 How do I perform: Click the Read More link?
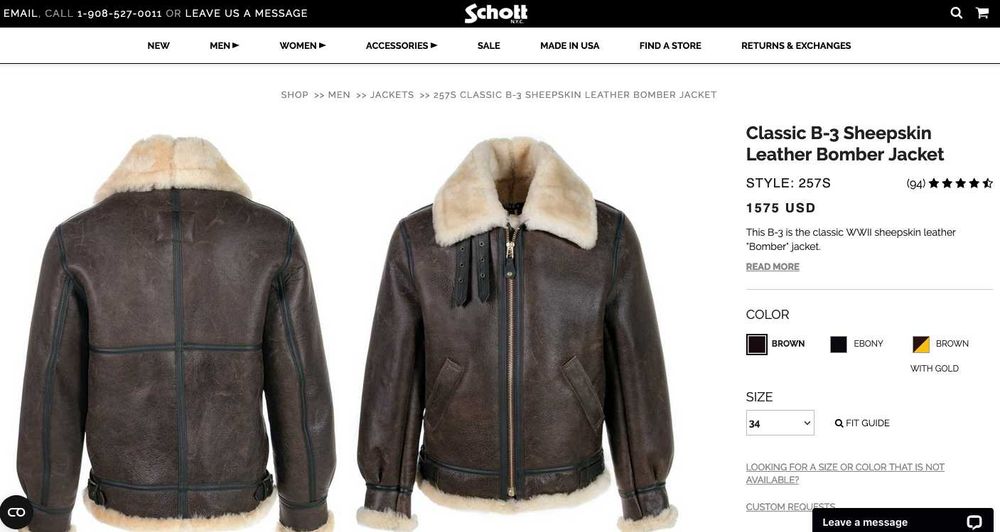pyautogui.click(x=772, y=267)
